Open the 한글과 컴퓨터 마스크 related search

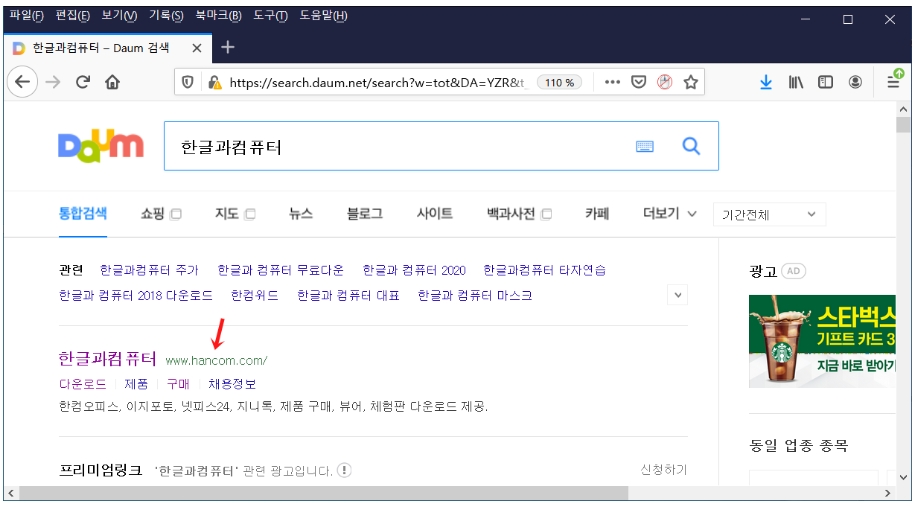point(475,295)
